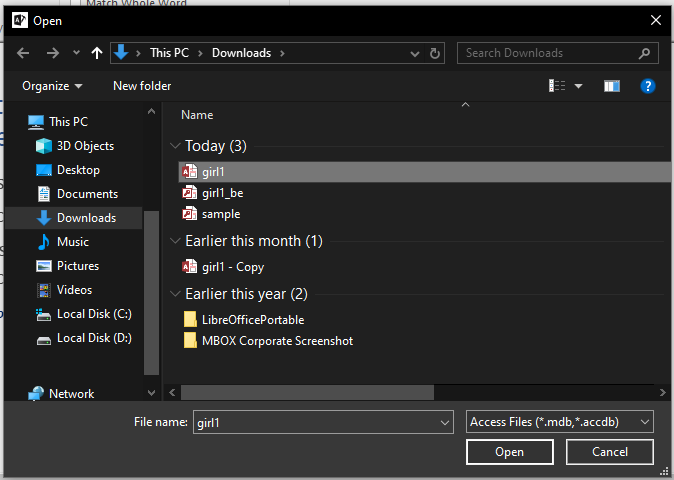The image size is (674, 480).
Task: Go forward using the forward arrow
Action: (x=52, y=53)
